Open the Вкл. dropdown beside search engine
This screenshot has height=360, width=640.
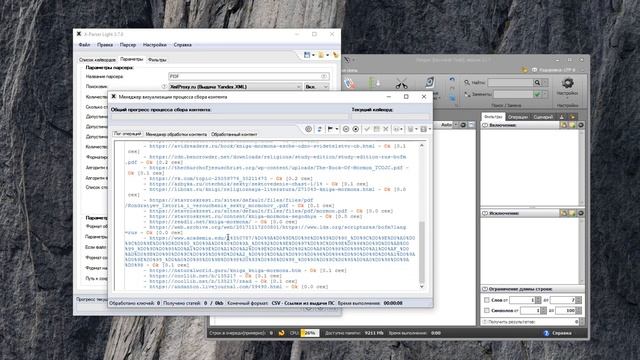[x=317, y=87]
